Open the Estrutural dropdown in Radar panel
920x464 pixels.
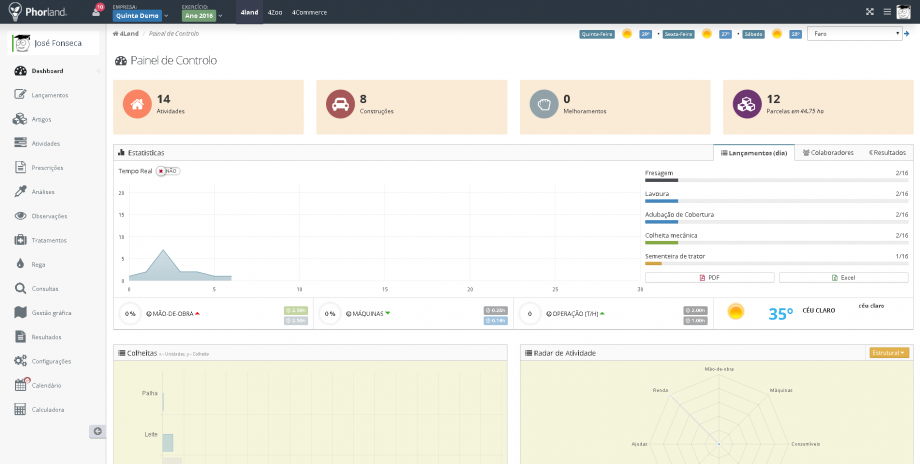[x=888, y=353]
